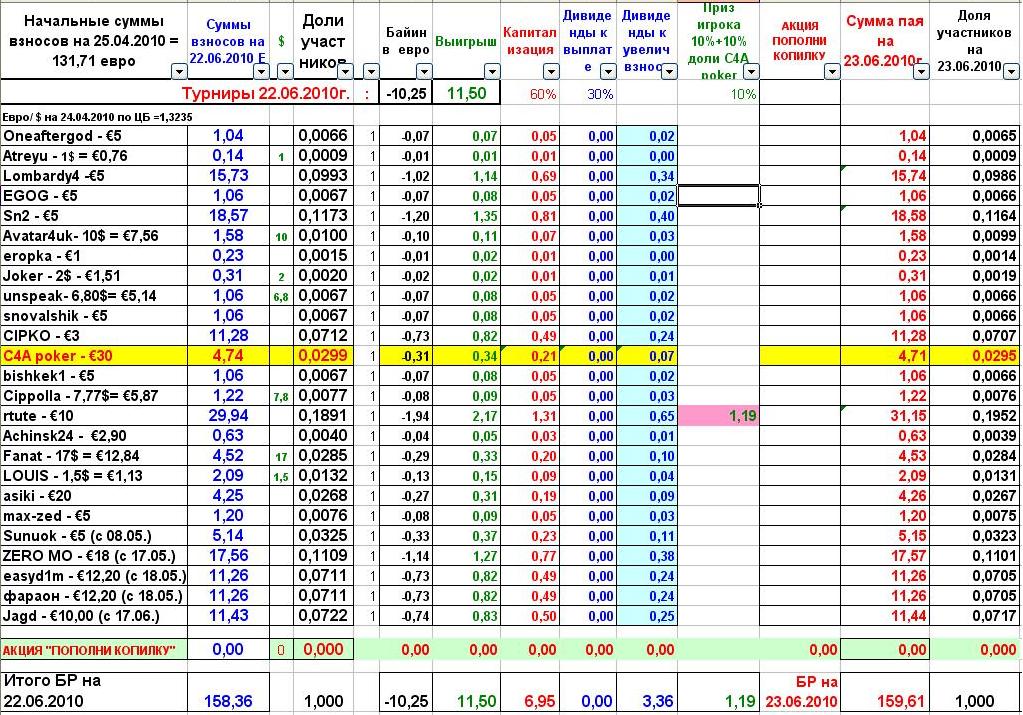Click the фараон - €12,20 (с 18.05.) cell
Screen dimensions: 1023x715
[94, 596]
